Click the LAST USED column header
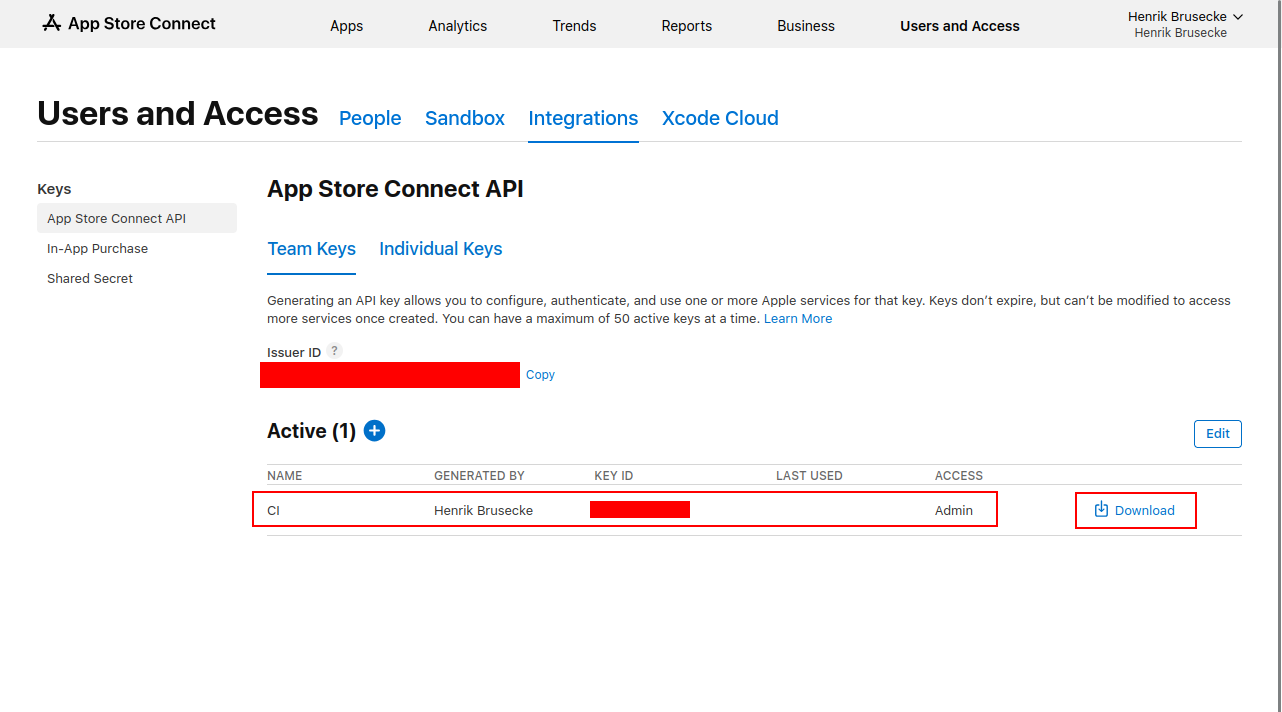This screenshot has height=712, width=1282. pos(809,476)
